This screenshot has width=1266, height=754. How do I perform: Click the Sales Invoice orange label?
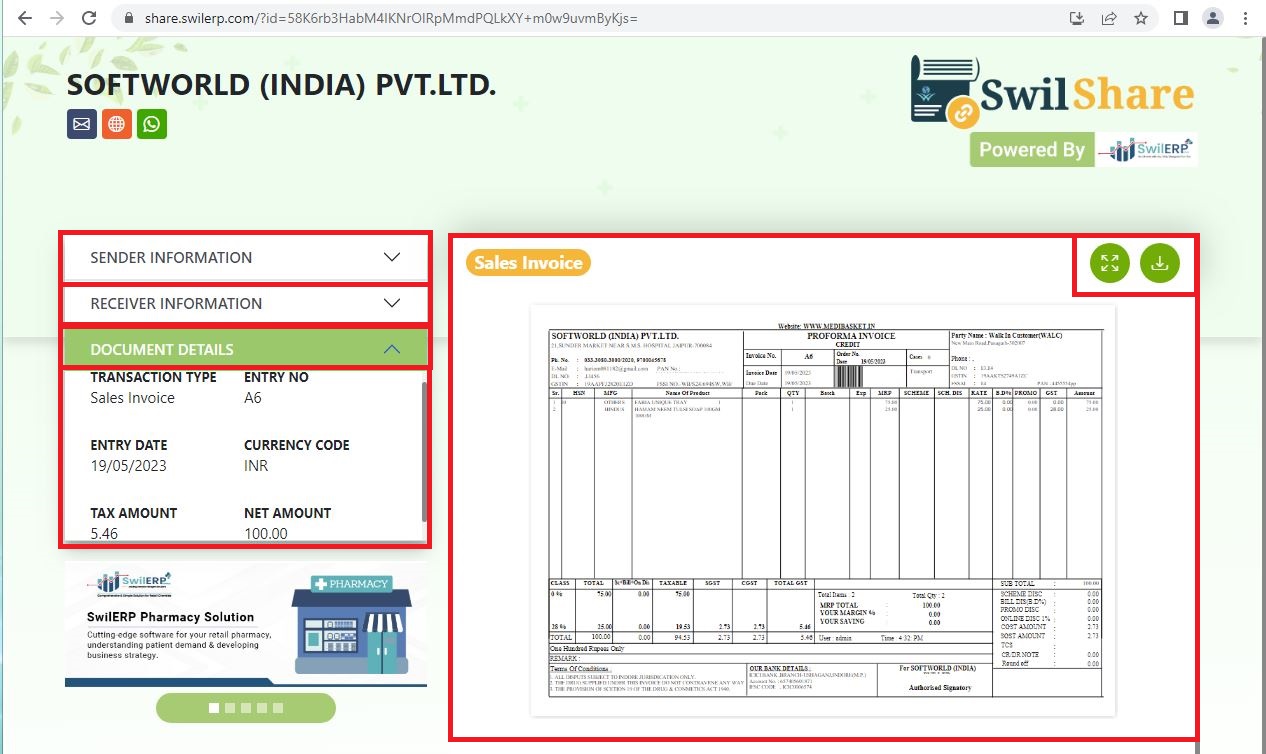[528, 263]
